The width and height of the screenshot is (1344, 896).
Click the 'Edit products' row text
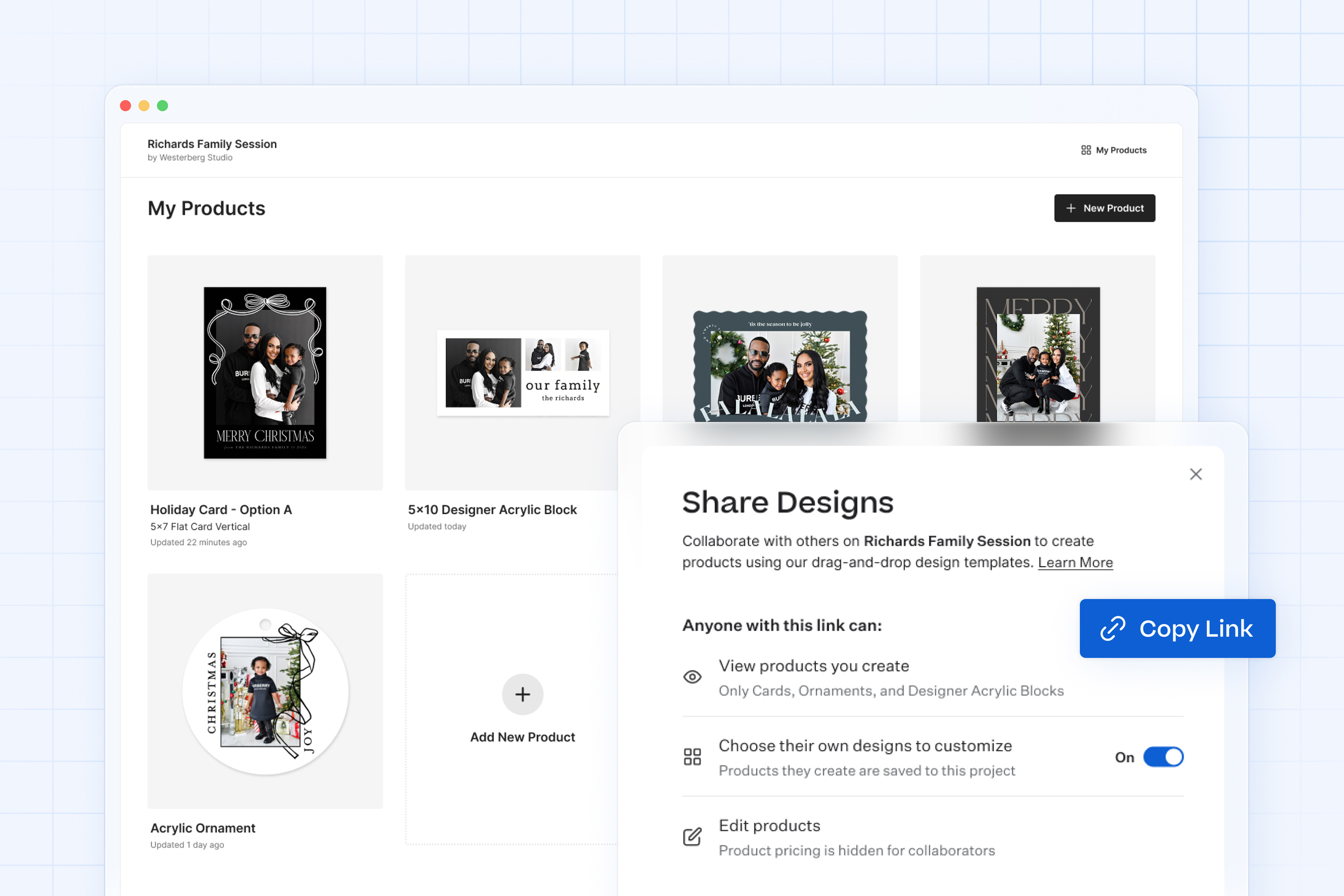pos(769,826)
